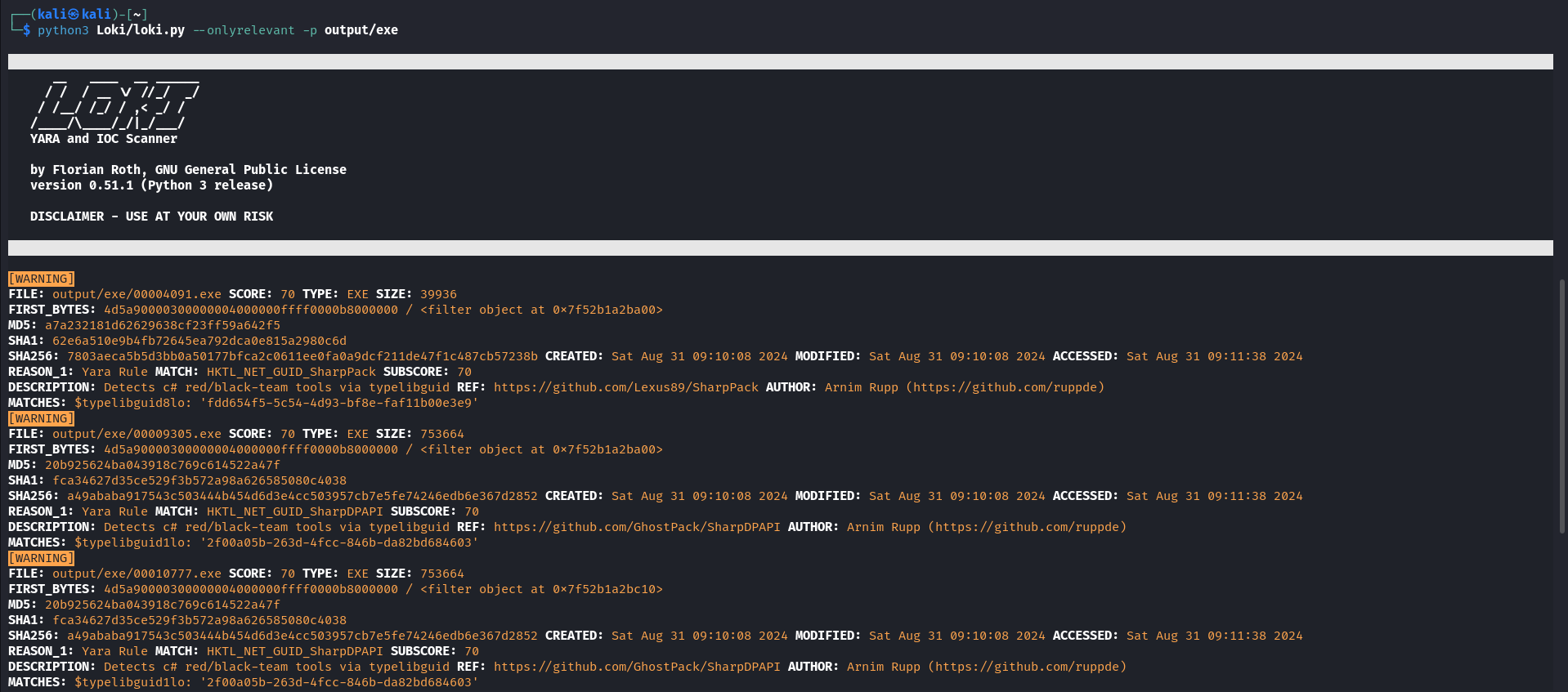Image resolution: width=1568 pixels, height=692 pixels.
Task: Click FIRST_BYTES value in 00004091.exe entry
Action: (x=251, y=310)
